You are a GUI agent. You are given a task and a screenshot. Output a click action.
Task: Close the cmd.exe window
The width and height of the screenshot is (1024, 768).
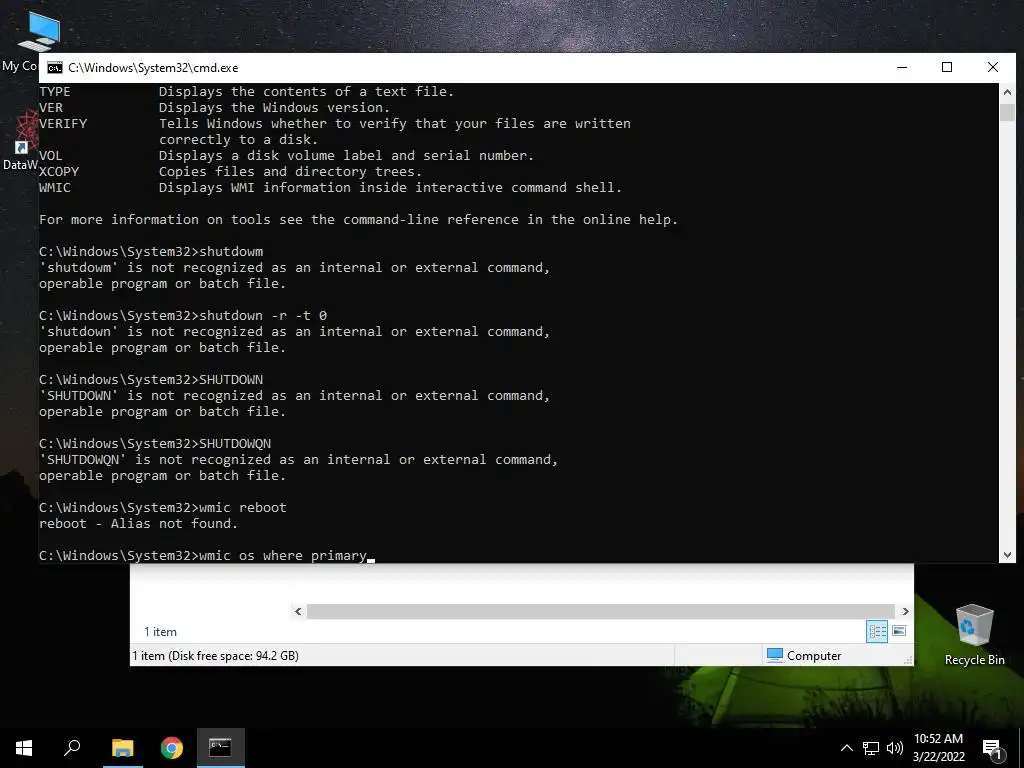coord(993,67)
